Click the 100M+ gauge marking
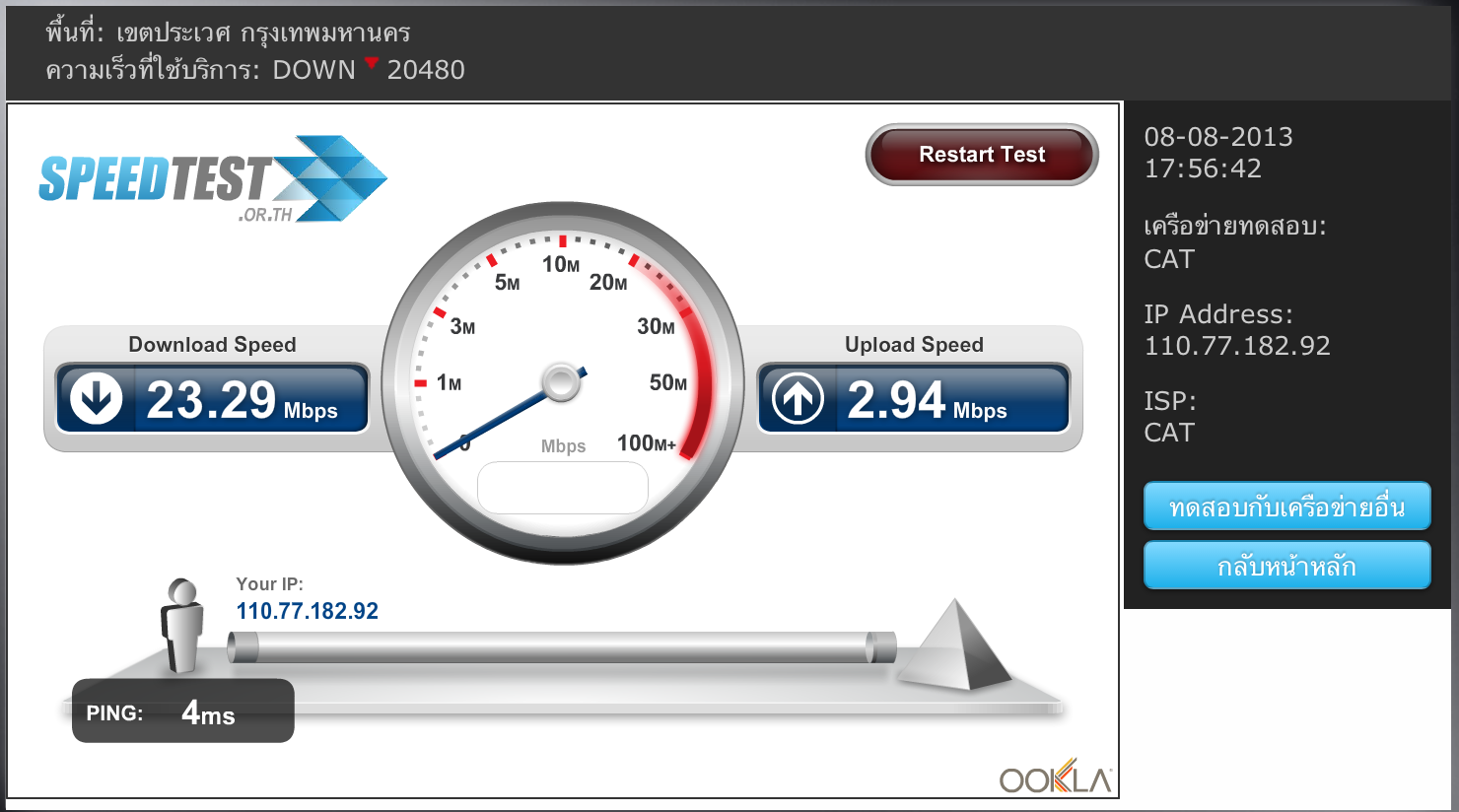This screenshot has height=812, width=1459. (646, 443)
